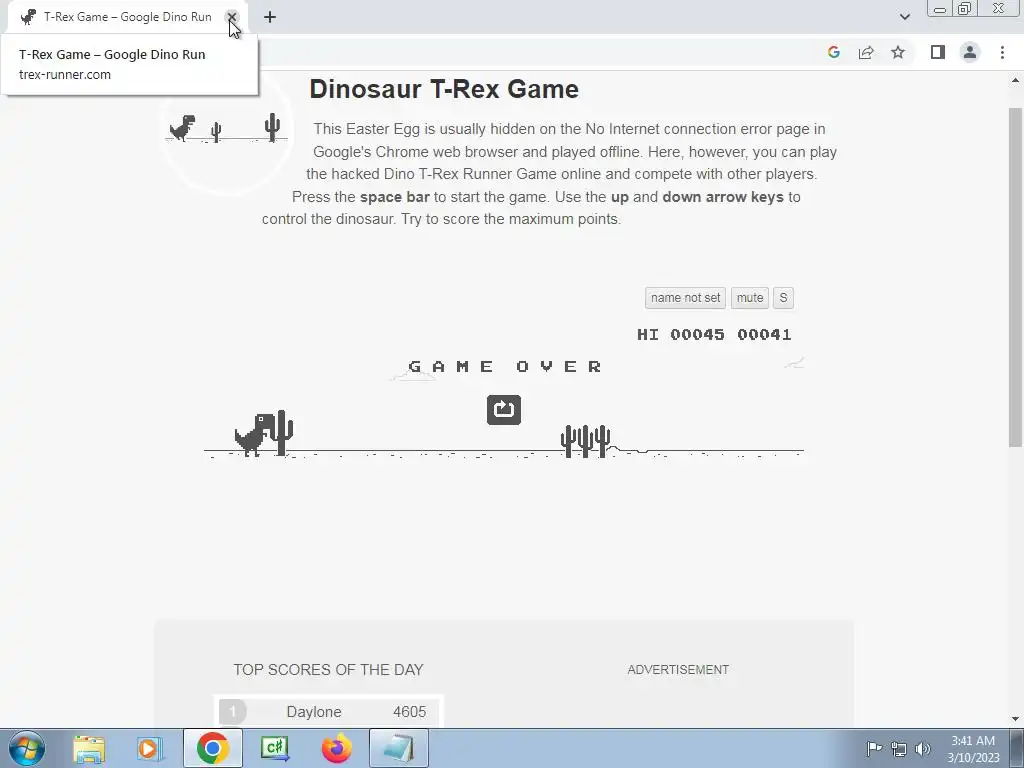Open File Explorer from the taskbar
This screenshot has width=1024, height=768.
pyautogui.click(x=89, y=748)
